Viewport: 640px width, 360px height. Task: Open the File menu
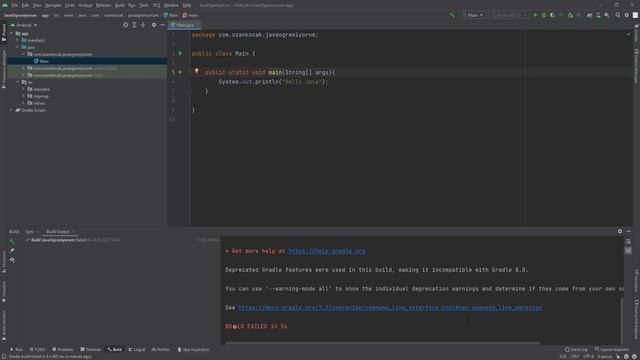pos(14,5)
